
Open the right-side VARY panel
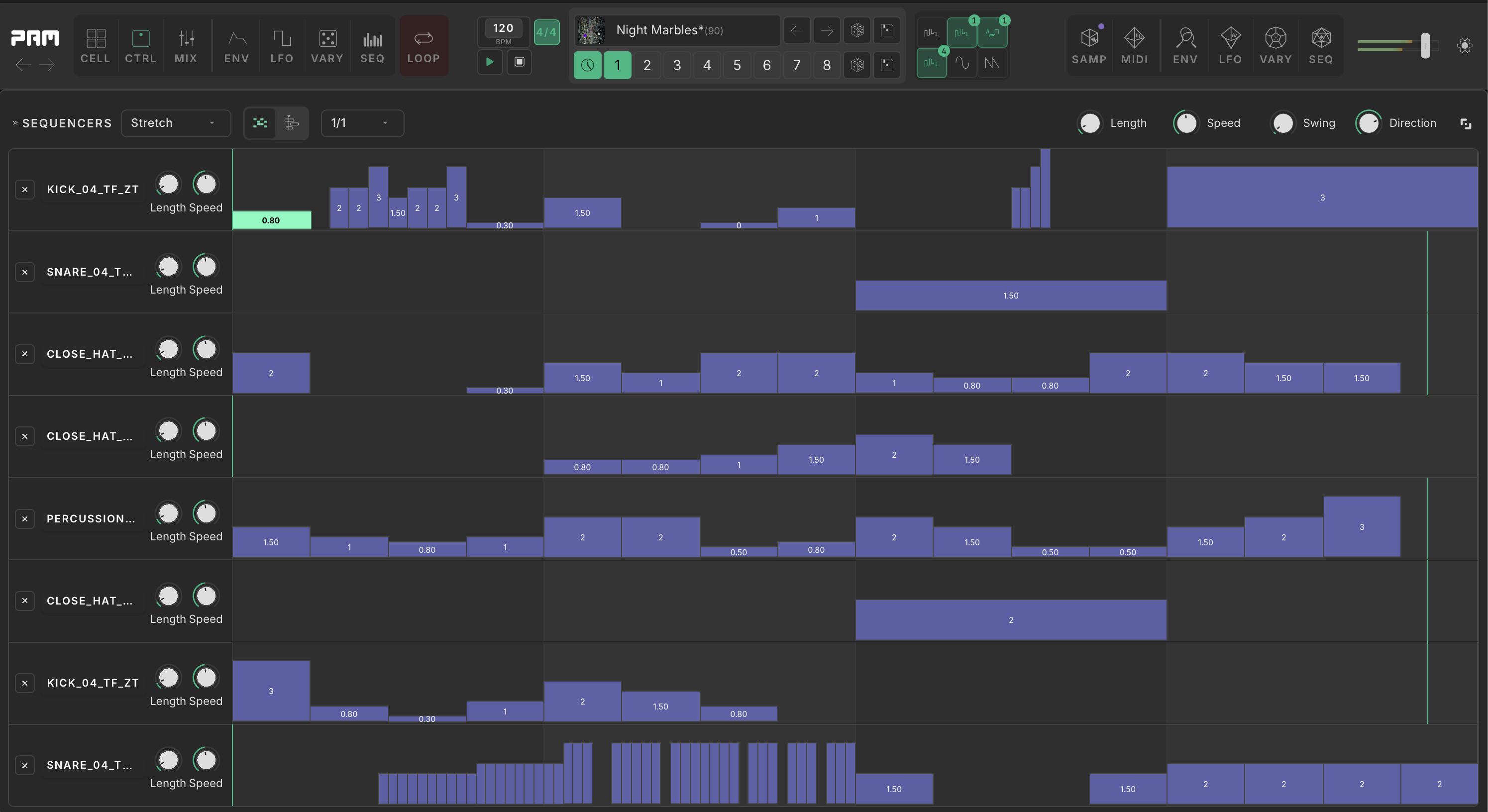point(1275,46)
